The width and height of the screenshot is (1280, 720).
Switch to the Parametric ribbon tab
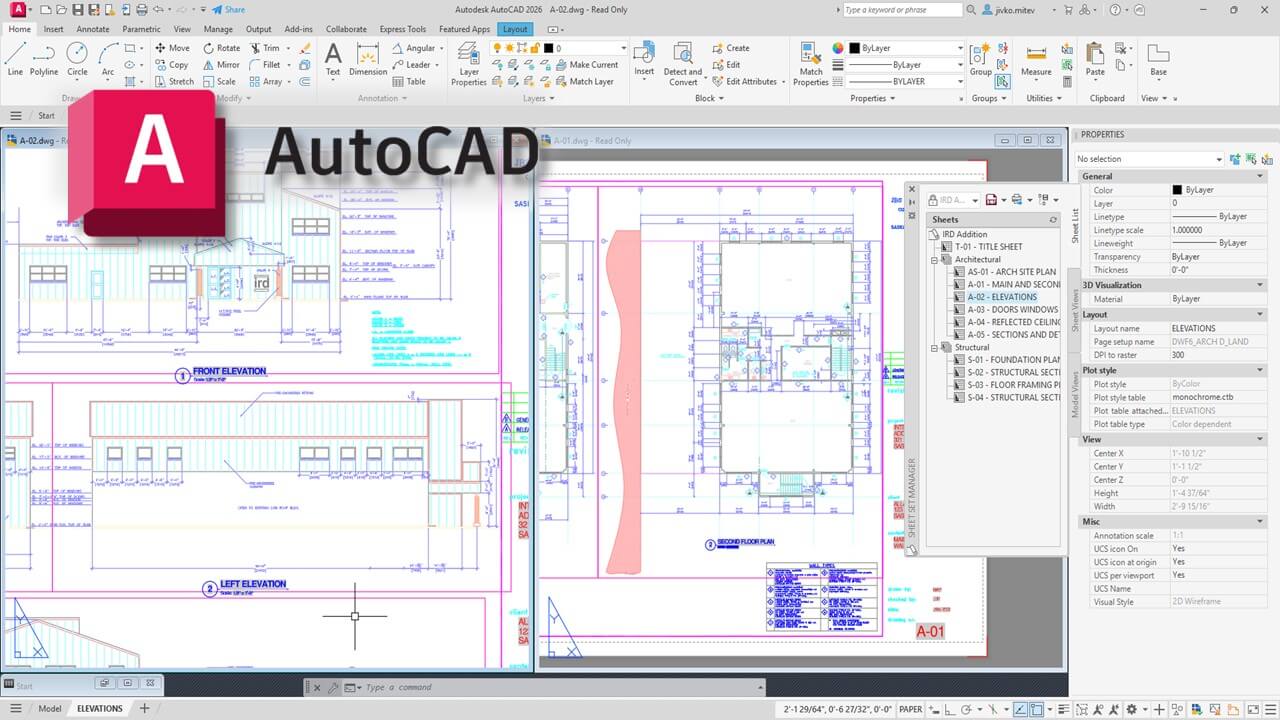pos(141,29)
